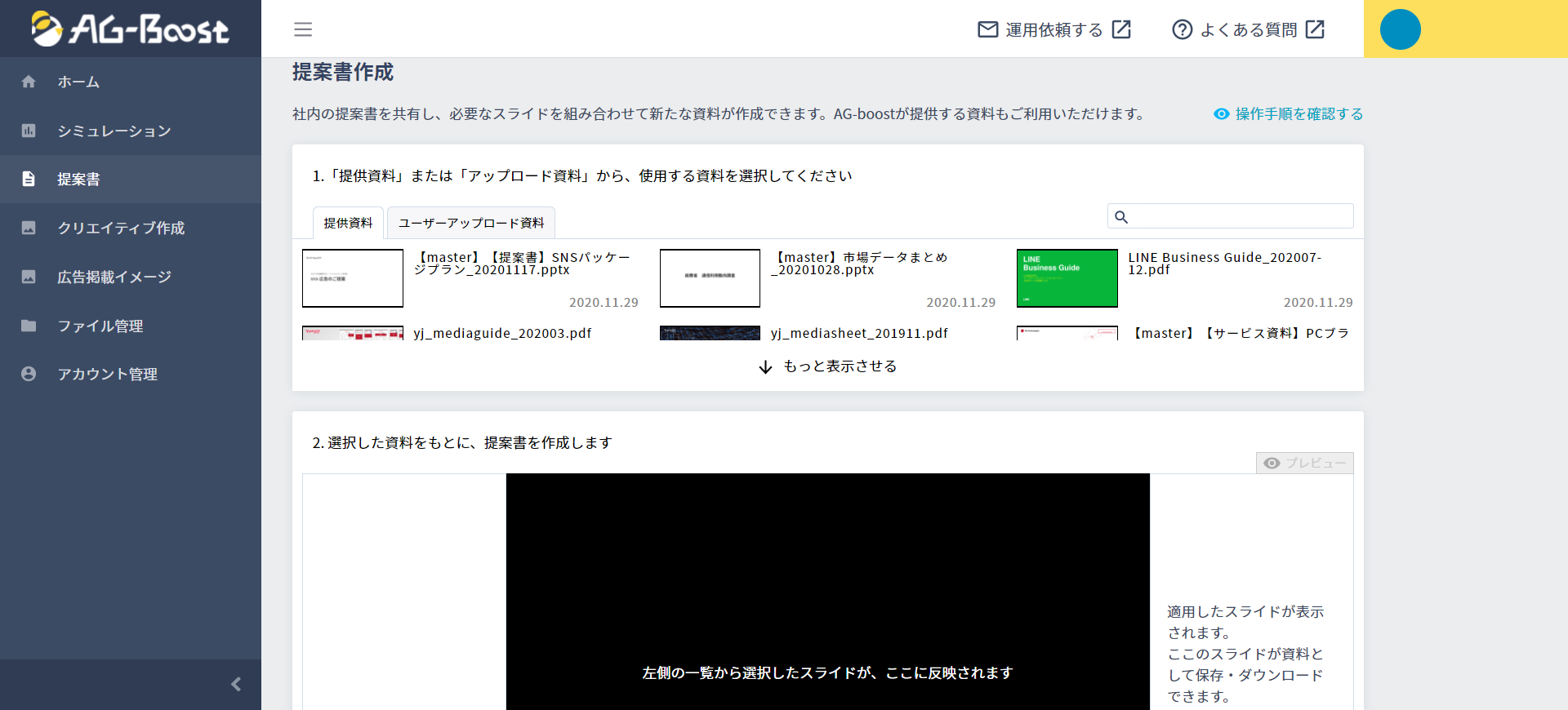Select the 提案書 document icon
This screenshot has width=1568, height=710.
coord(29,179)
